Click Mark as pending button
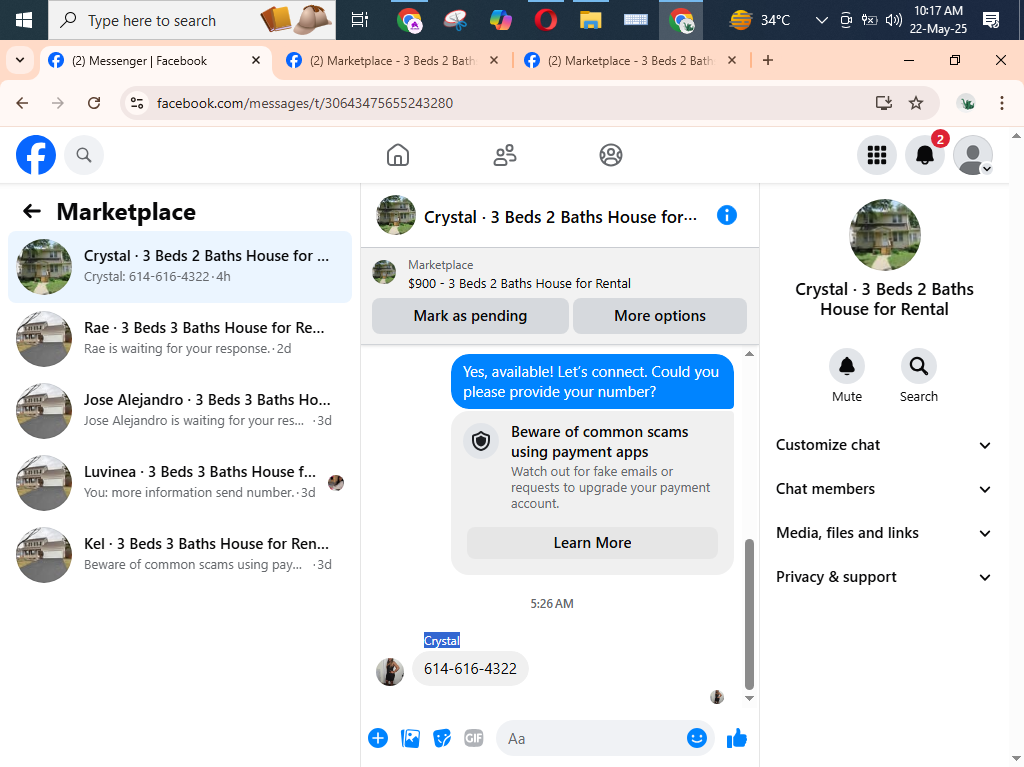The image size is (1024, 767). click(470, 316)
